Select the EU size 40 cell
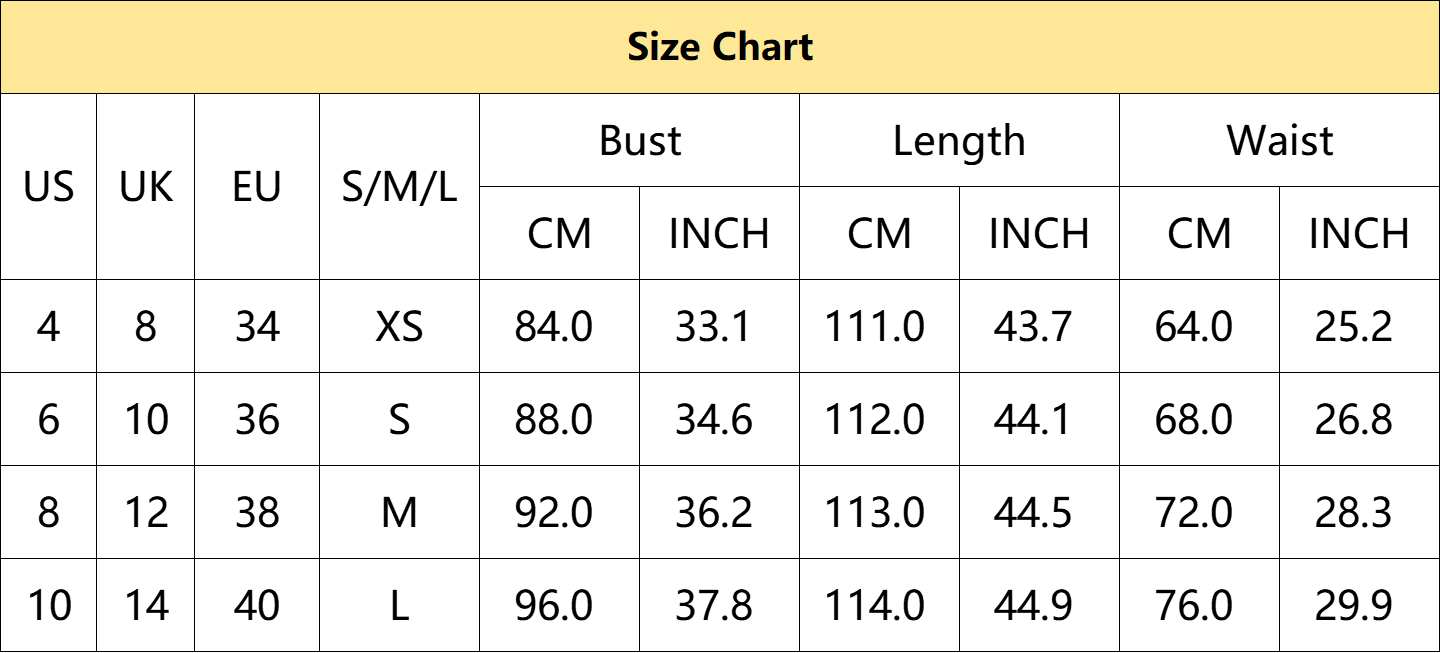This screenshot has height=653, width=1440. [x=257, y=606]
